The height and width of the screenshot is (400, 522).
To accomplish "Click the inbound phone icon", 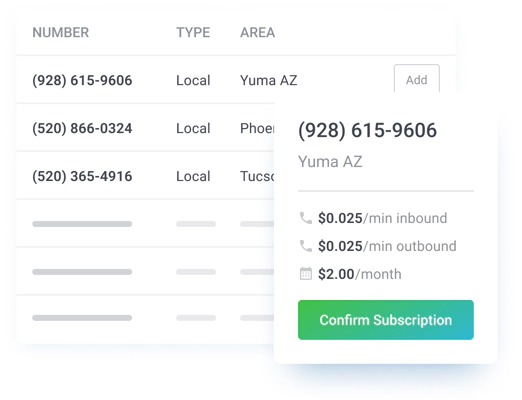I will (306, 218).
